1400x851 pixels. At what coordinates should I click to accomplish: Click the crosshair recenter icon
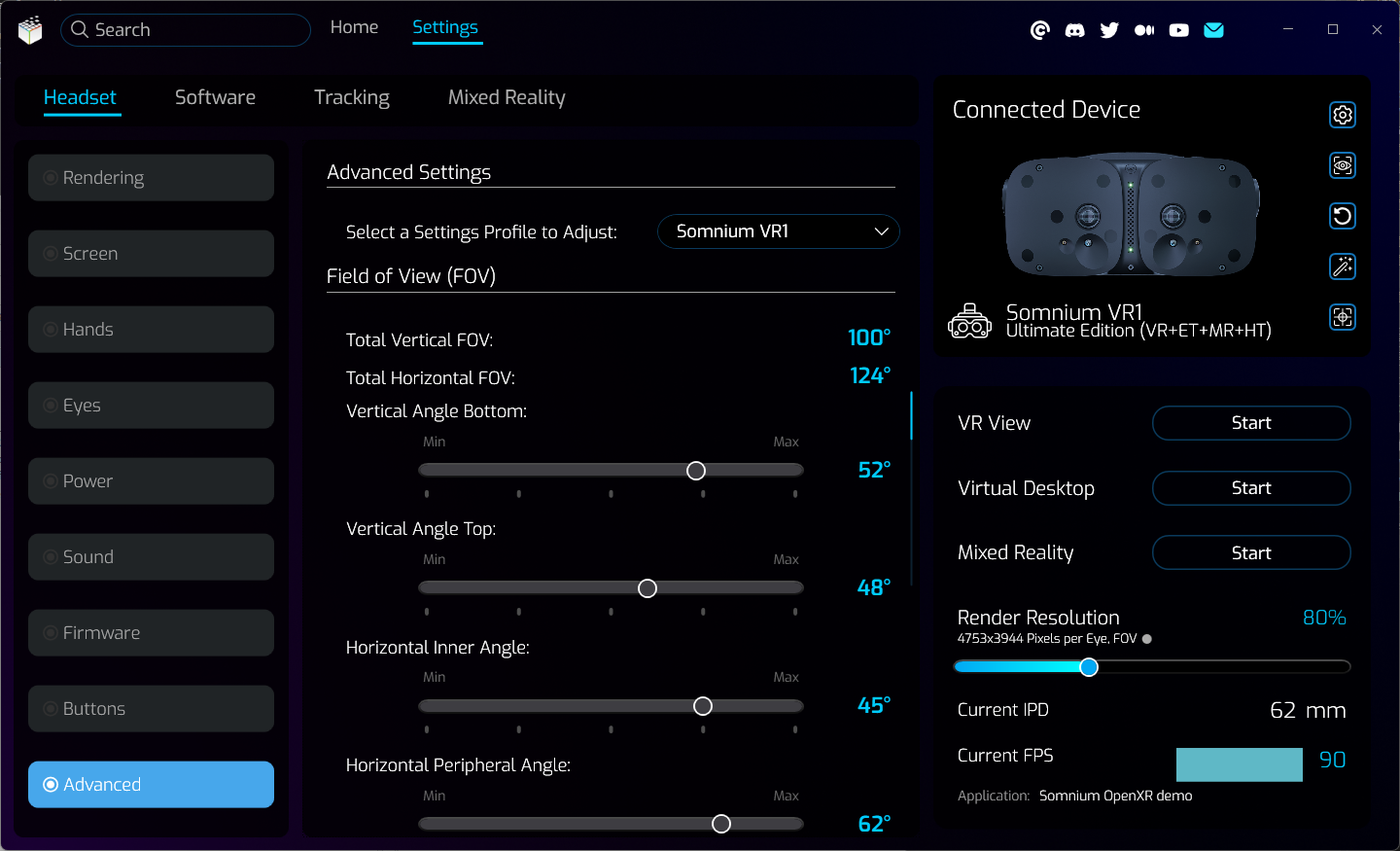(x=1342, y=317)
